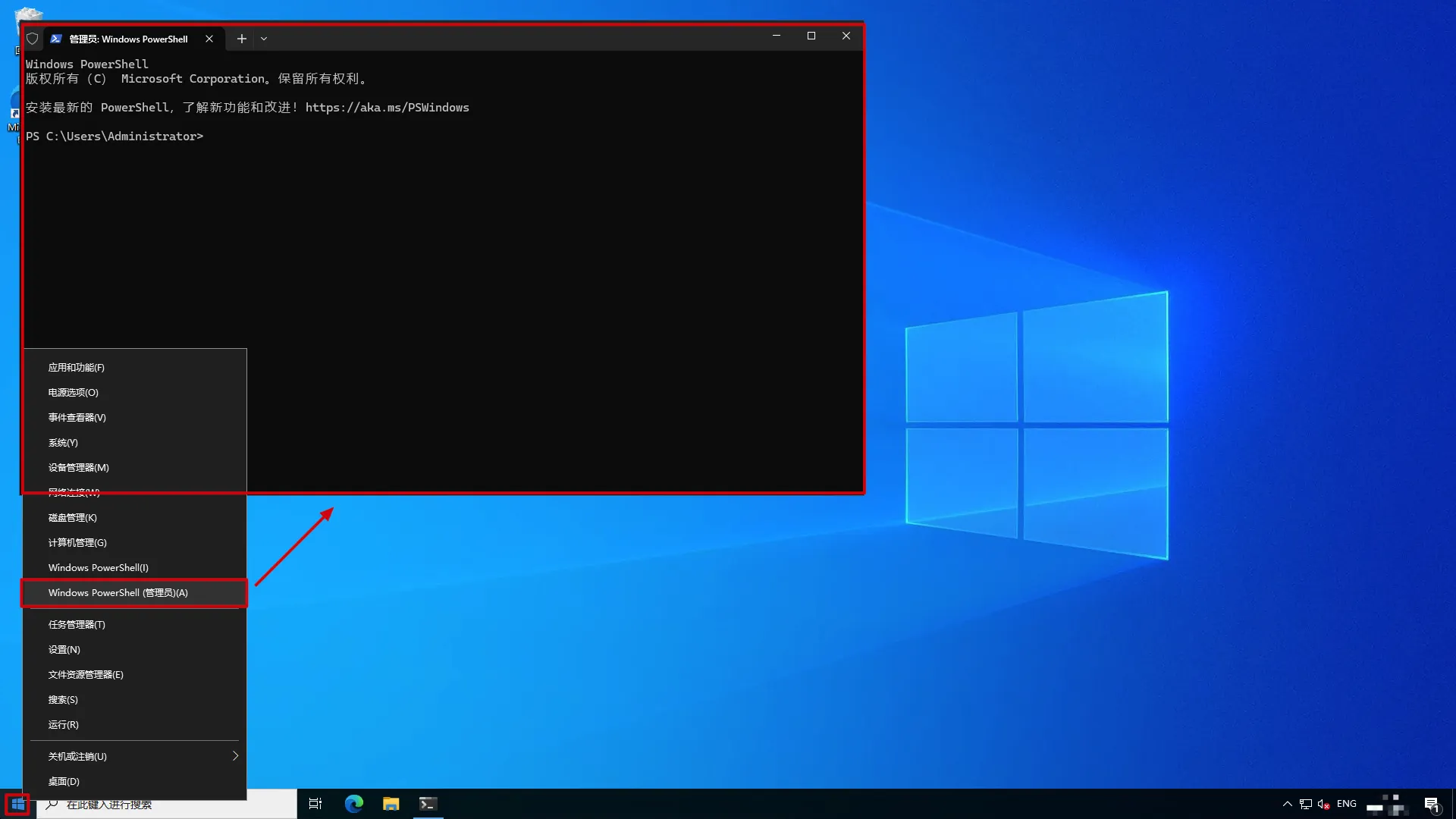Open 电源选项(O) menu entry
The height and width of the screenshot is (819, 1456).
point(135,393)
